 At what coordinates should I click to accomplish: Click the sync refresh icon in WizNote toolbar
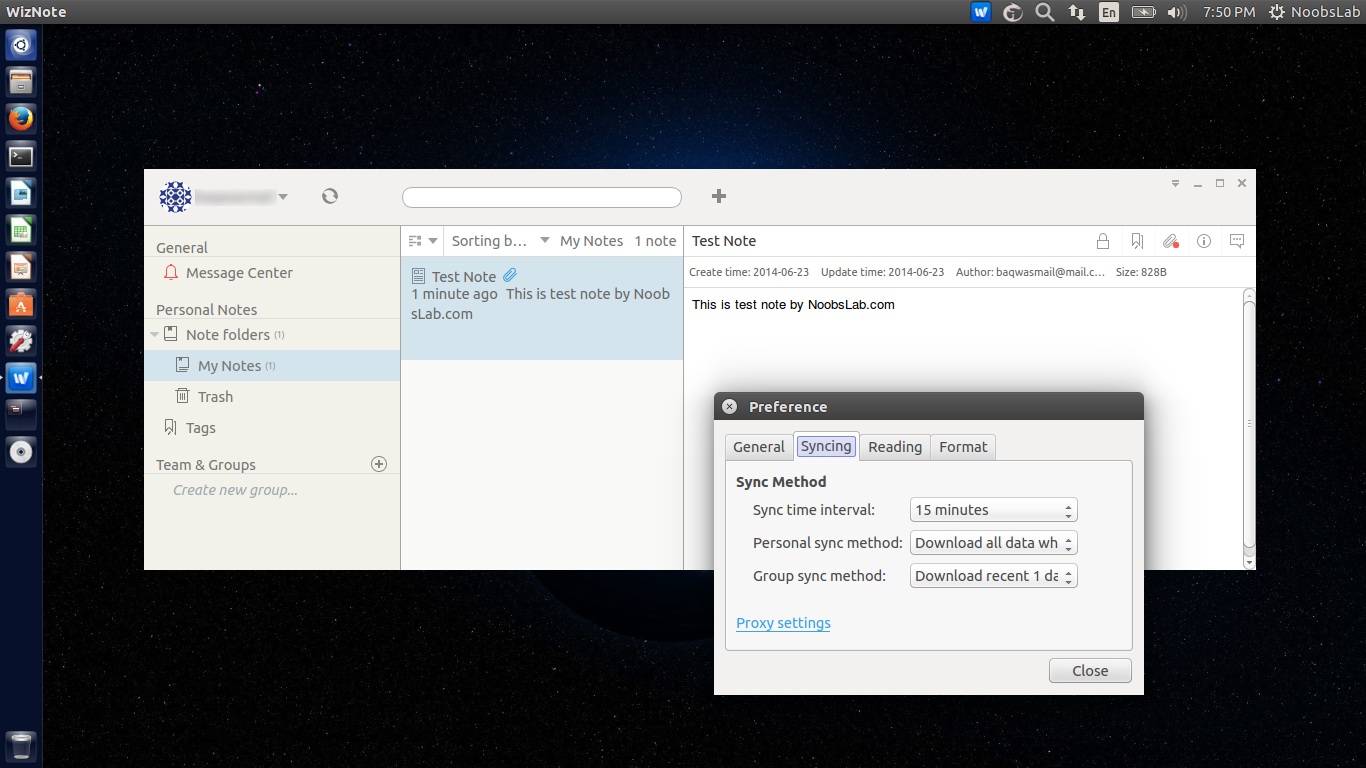point(330,196)
